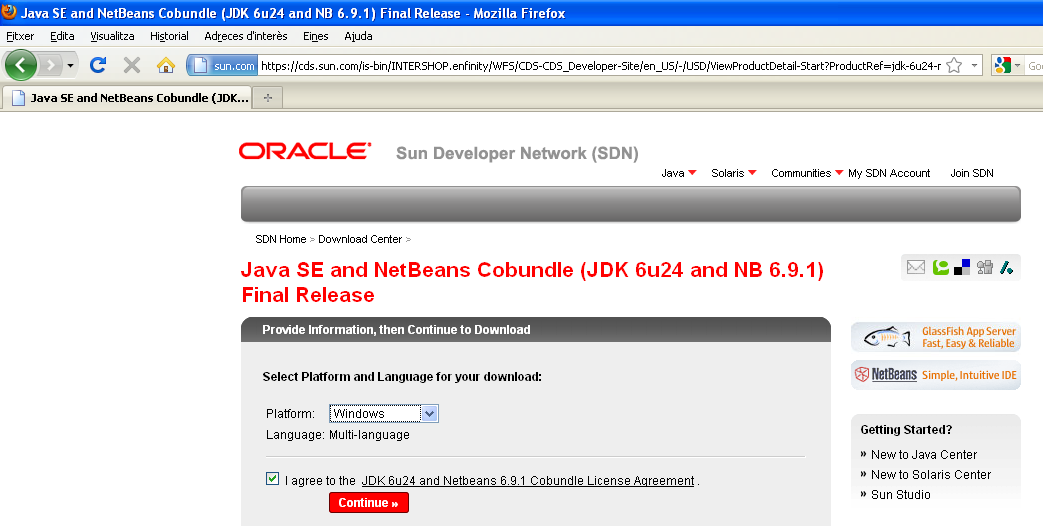
Task: Open the Eines menu
Action: pos(315,36)
